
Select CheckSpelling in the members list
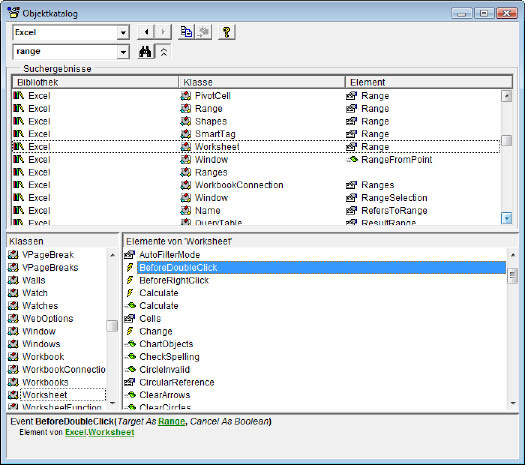[x=169, y=357]
